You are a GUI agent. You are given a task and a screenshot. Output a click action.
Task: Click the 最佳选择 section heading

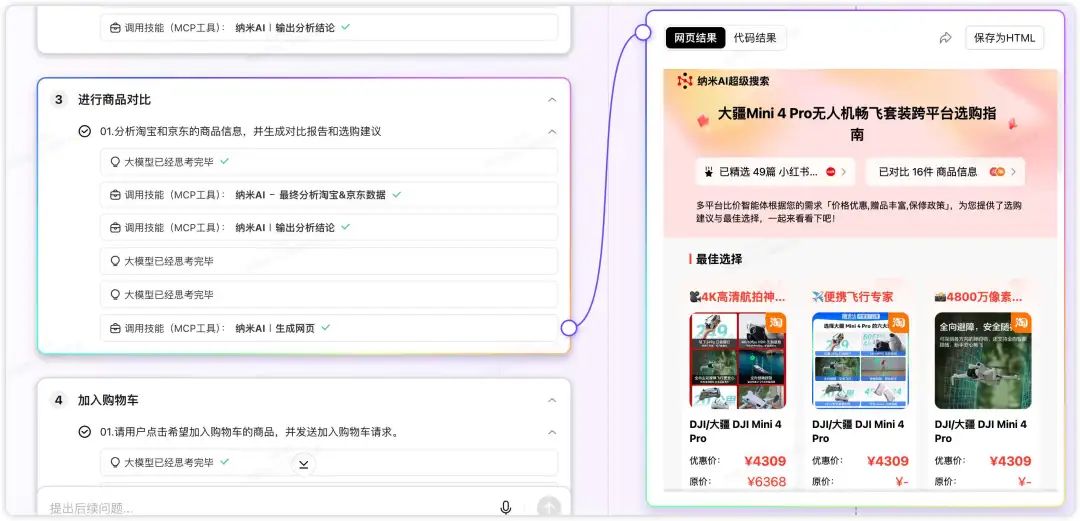point(719,259)
